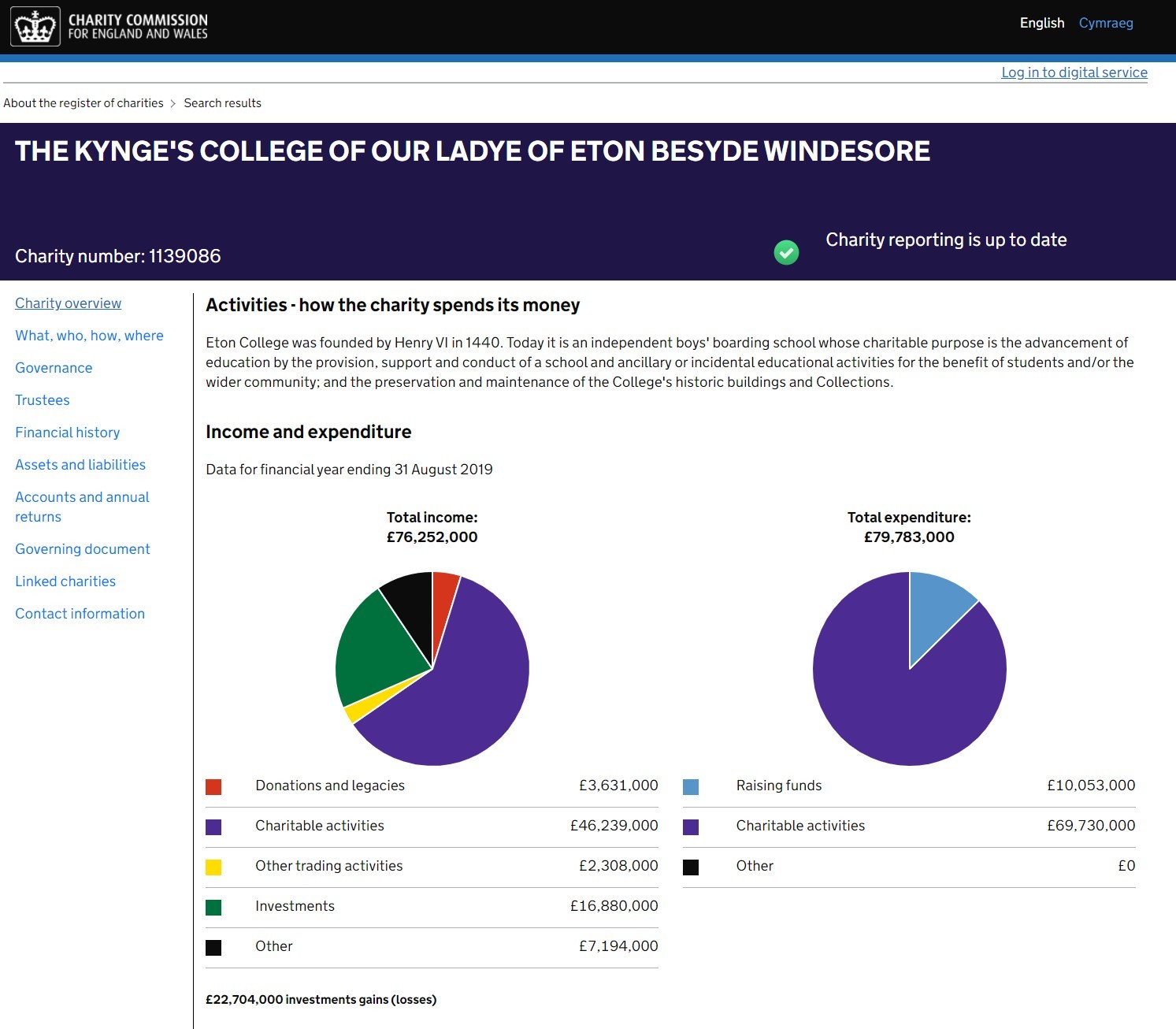Click the Charity Commission crown logo
The height and width of the screenshot is (1029, 1176).
(x=35, y=26)
